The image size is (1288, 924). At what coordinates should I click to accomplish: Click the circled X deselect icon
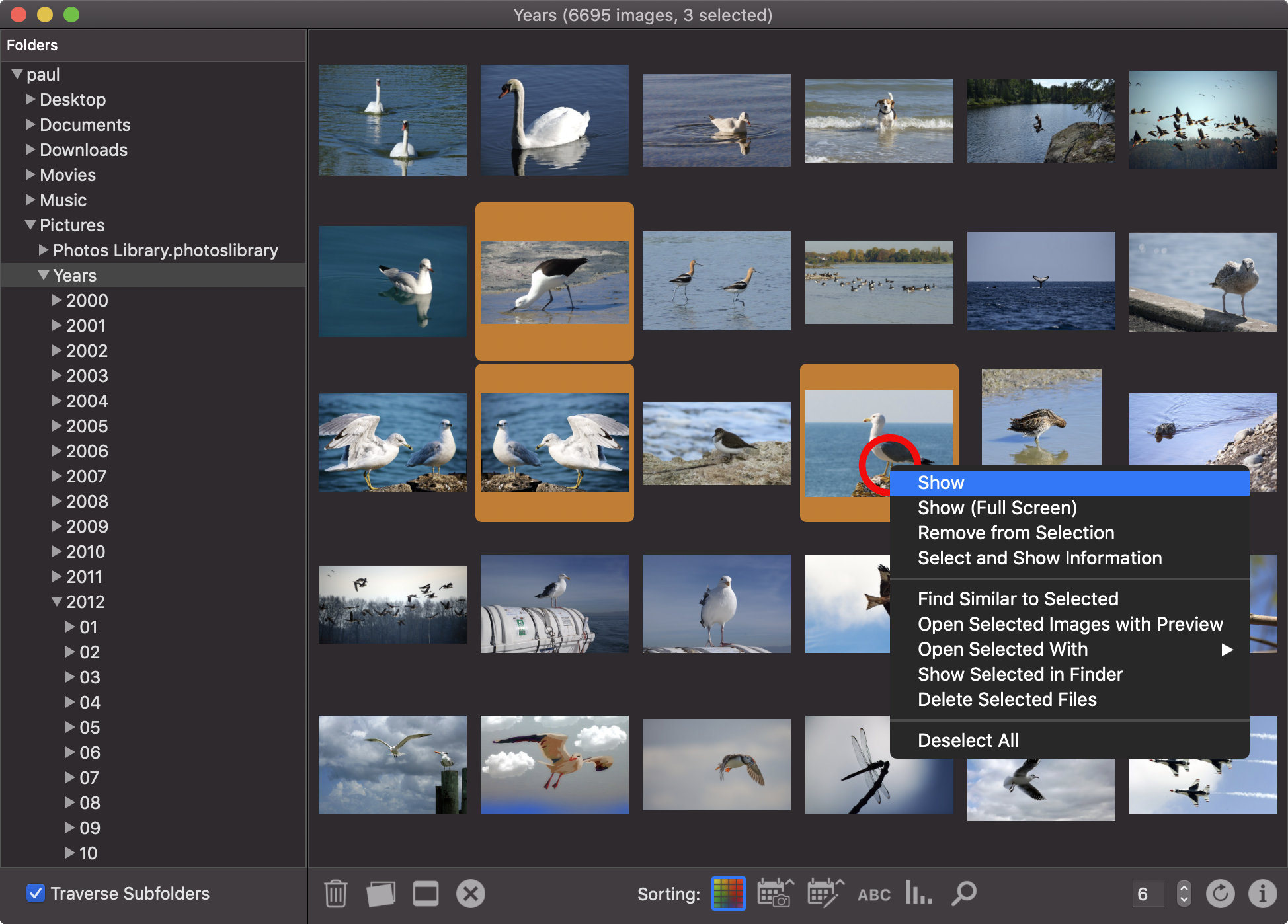pyautogui.click(x=471, y=894)
